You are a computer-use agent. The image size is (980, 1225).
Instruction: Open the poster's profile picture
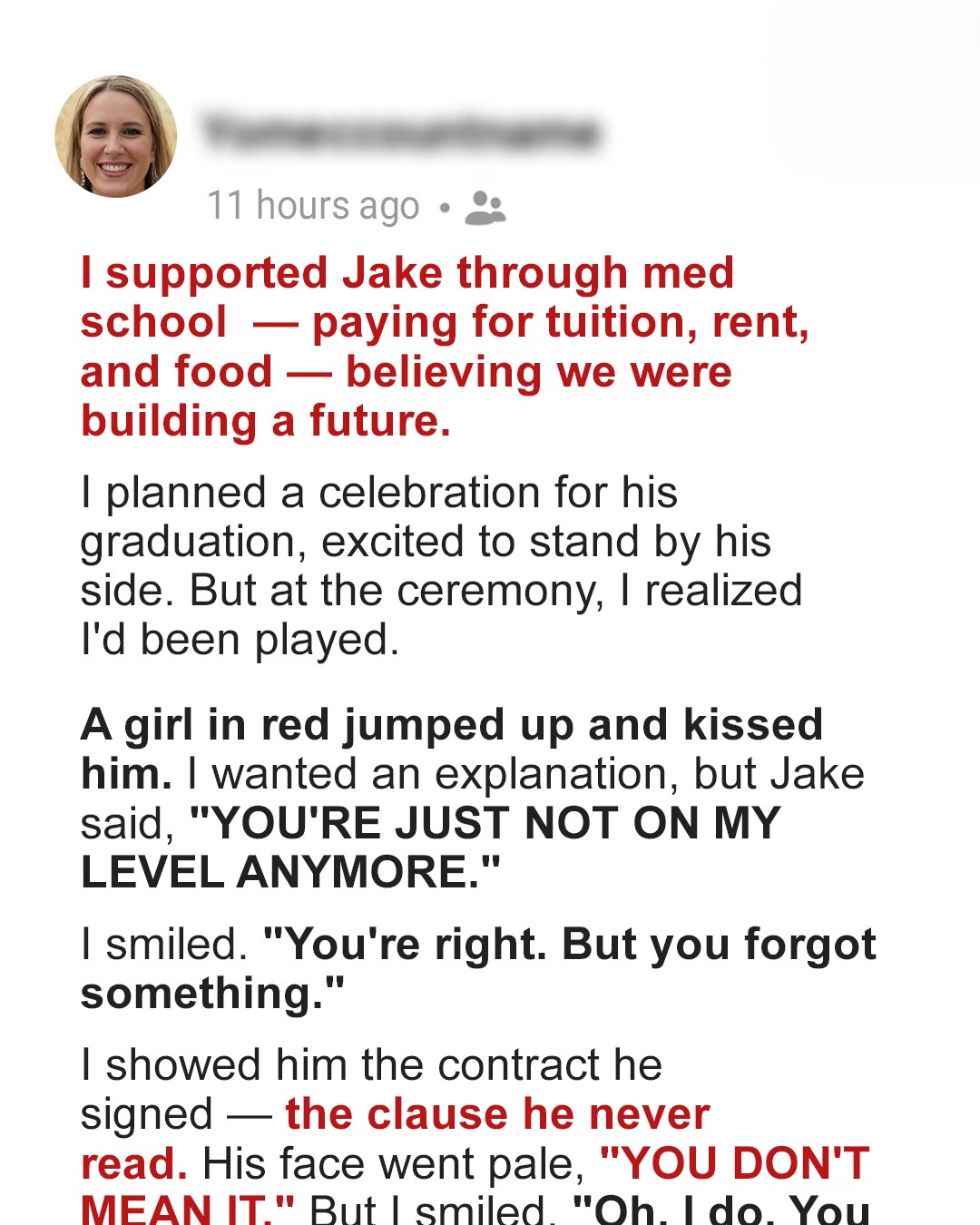116,136
